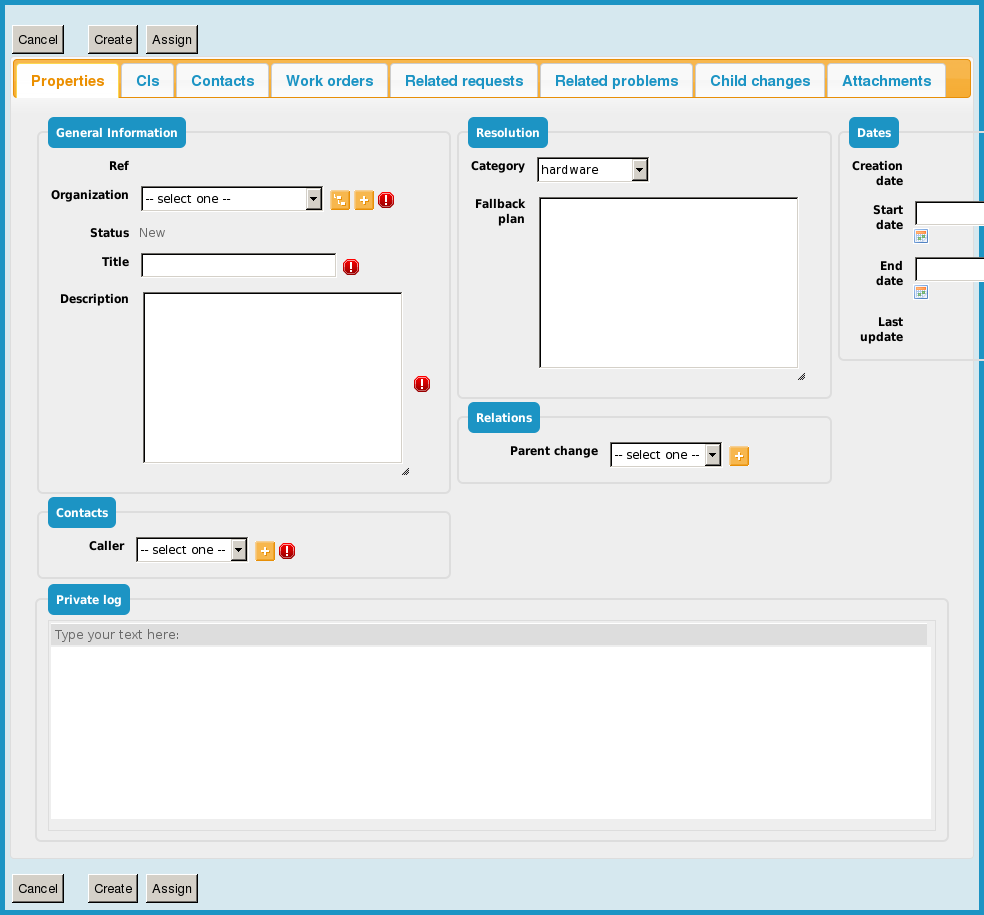
Task: Open the Parent change dropdown
Action: pos(665,455)
